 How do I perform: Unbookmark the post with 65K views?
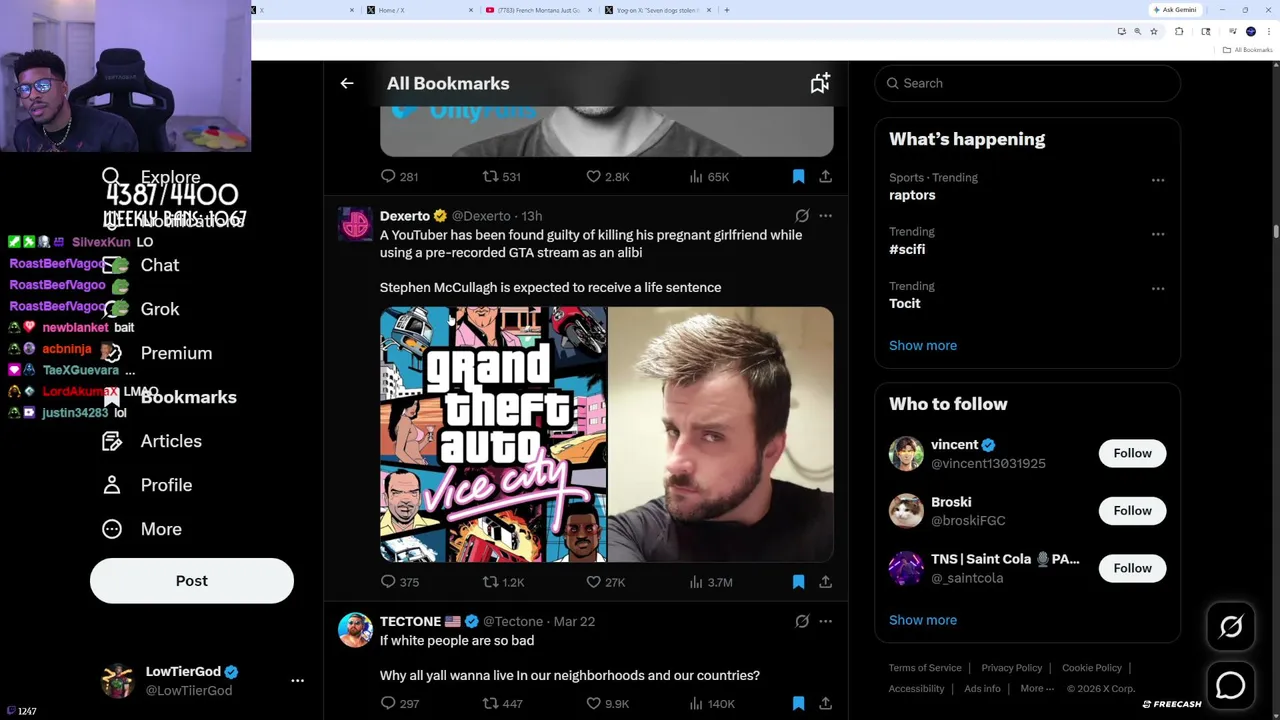coord(798,176)
